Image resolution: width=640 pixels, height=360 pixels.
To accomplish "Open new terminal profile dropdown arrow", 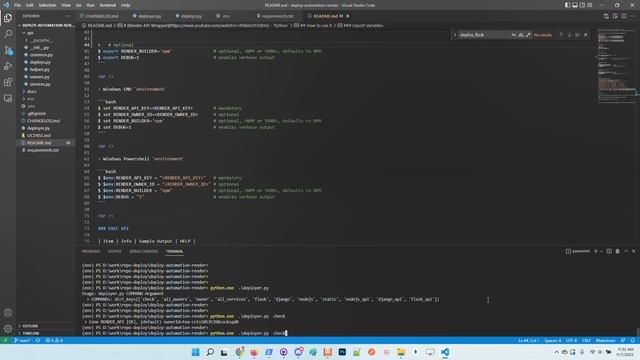I will (601, 251).
